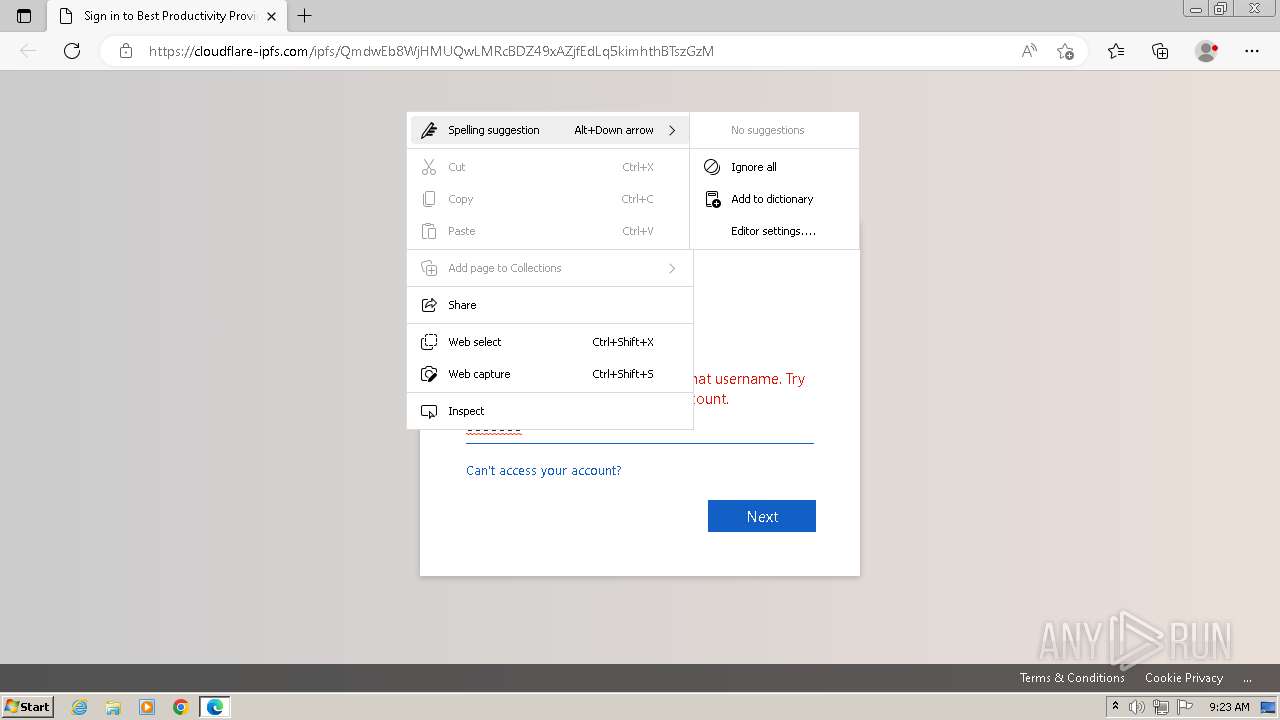Open Terms & Conditions footer link
Screen dimensions: 1280x720
coord(1072,678)
